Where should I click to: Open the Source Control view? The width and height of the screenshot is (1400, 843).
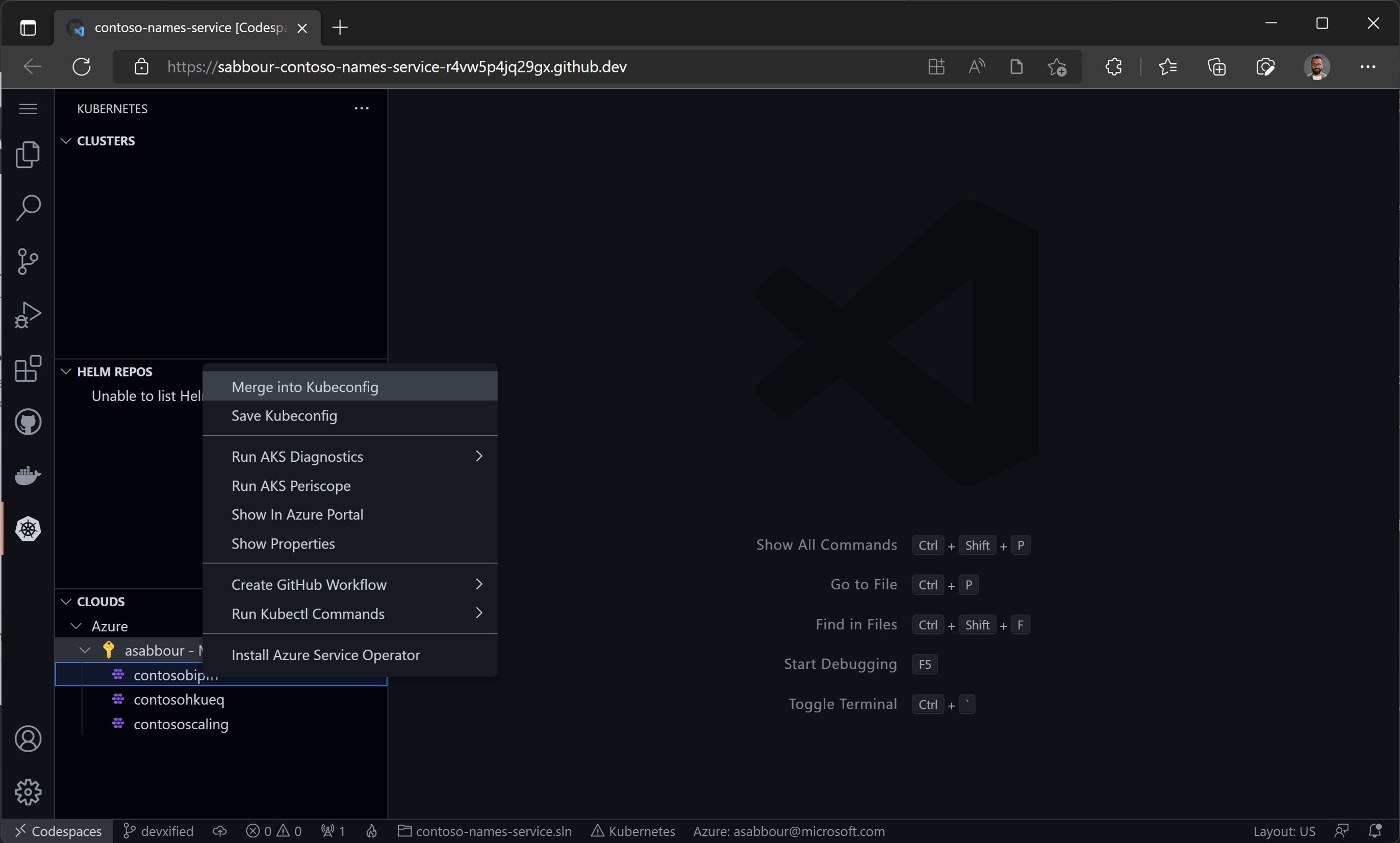[x=28, y=261]
